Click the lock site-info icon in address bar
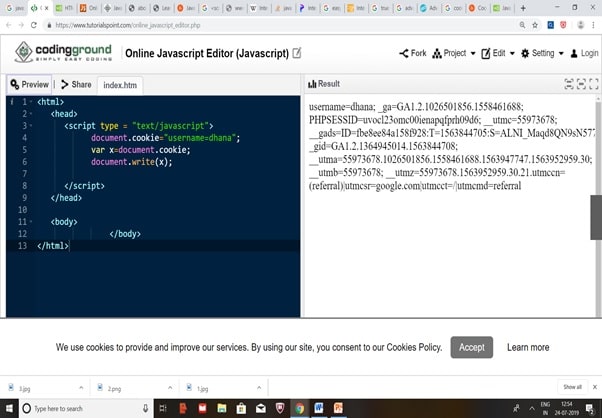 [49, 25]
